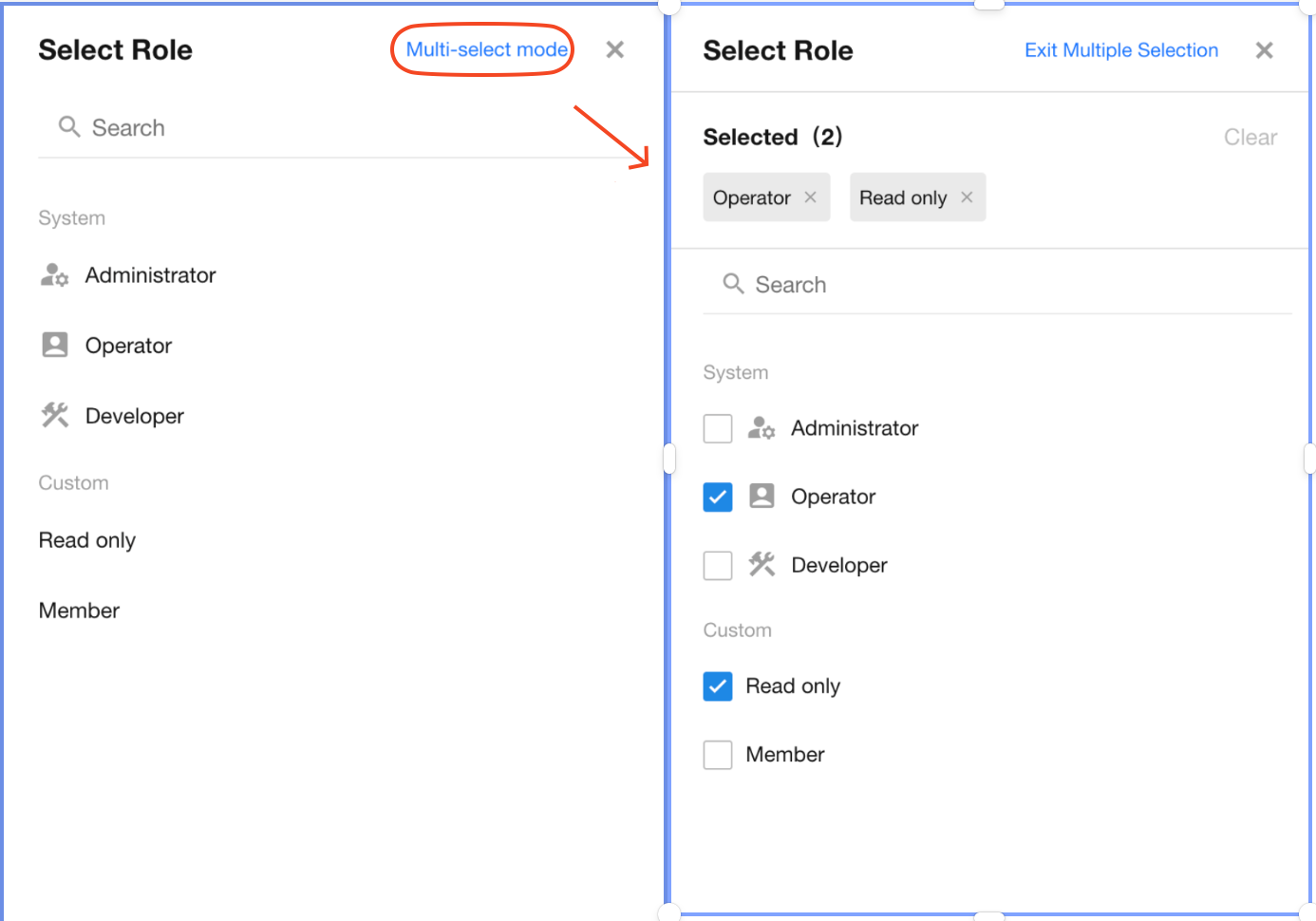Screen dimensions: 1316x921
Task: Close the left Select Role panel
Action: pos(615,49)
